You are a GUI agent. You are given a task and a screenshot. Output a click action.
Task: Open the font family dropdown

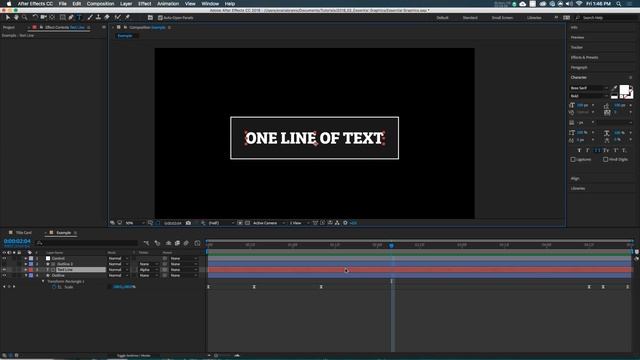[589, 88]
